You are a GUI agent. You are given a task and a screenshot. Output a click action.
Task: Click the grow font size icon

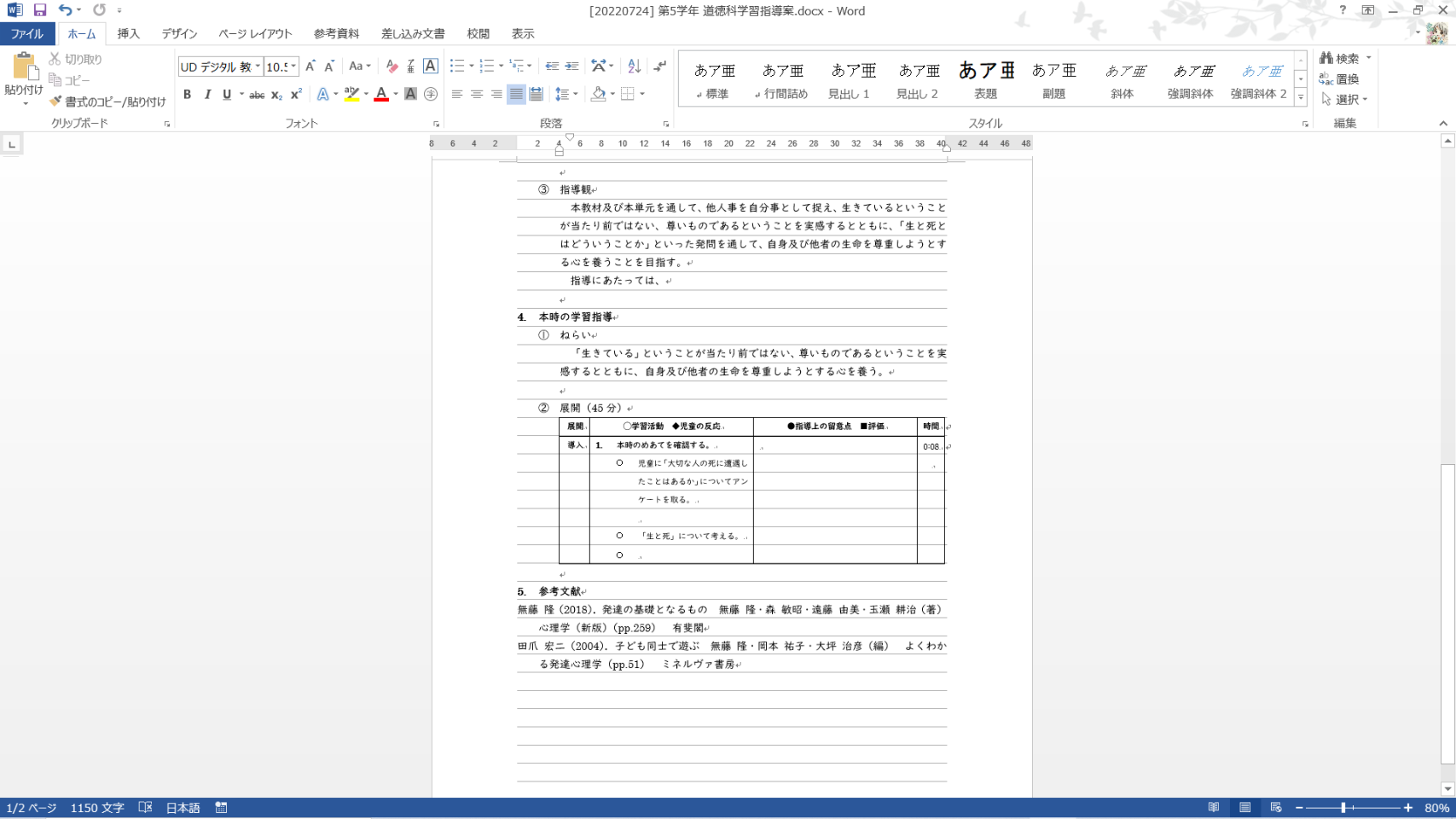310,67
